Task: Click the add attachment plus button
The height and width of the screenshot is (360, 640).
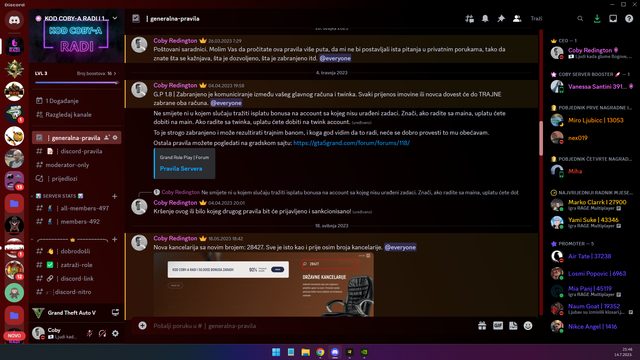Action: 142,325
